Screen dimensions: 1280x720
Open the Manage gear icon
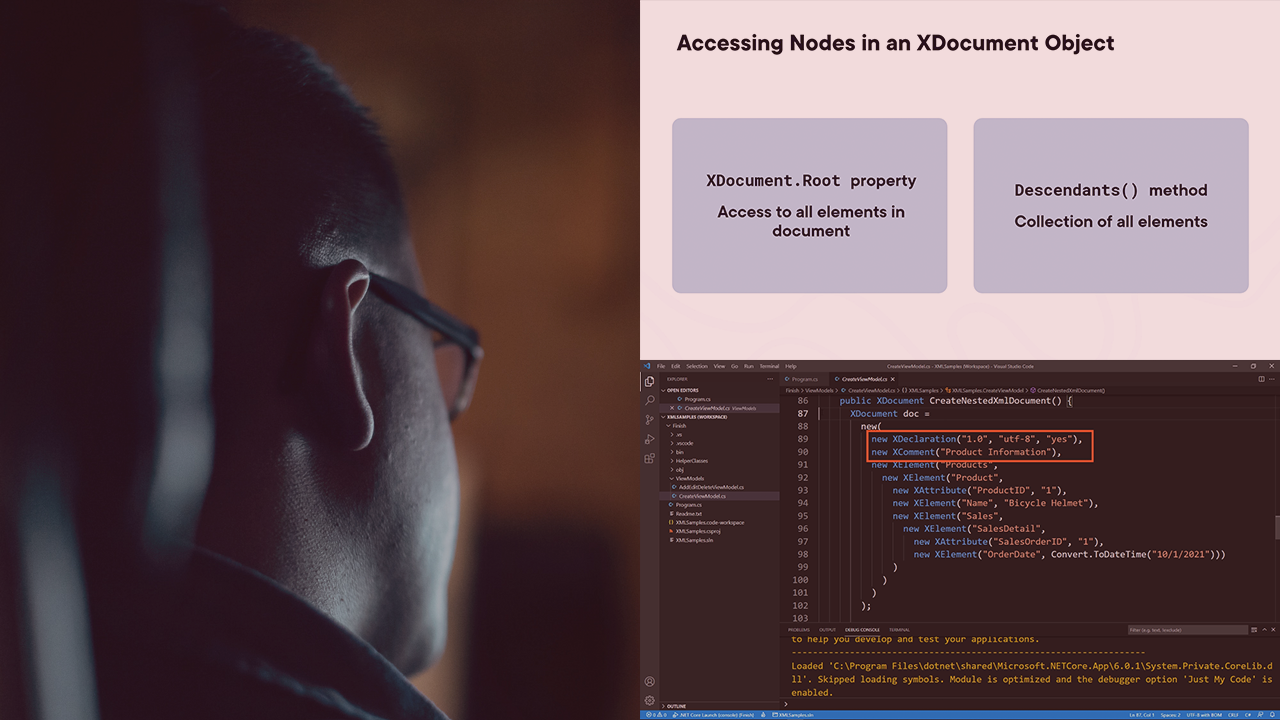click(649, 700)
